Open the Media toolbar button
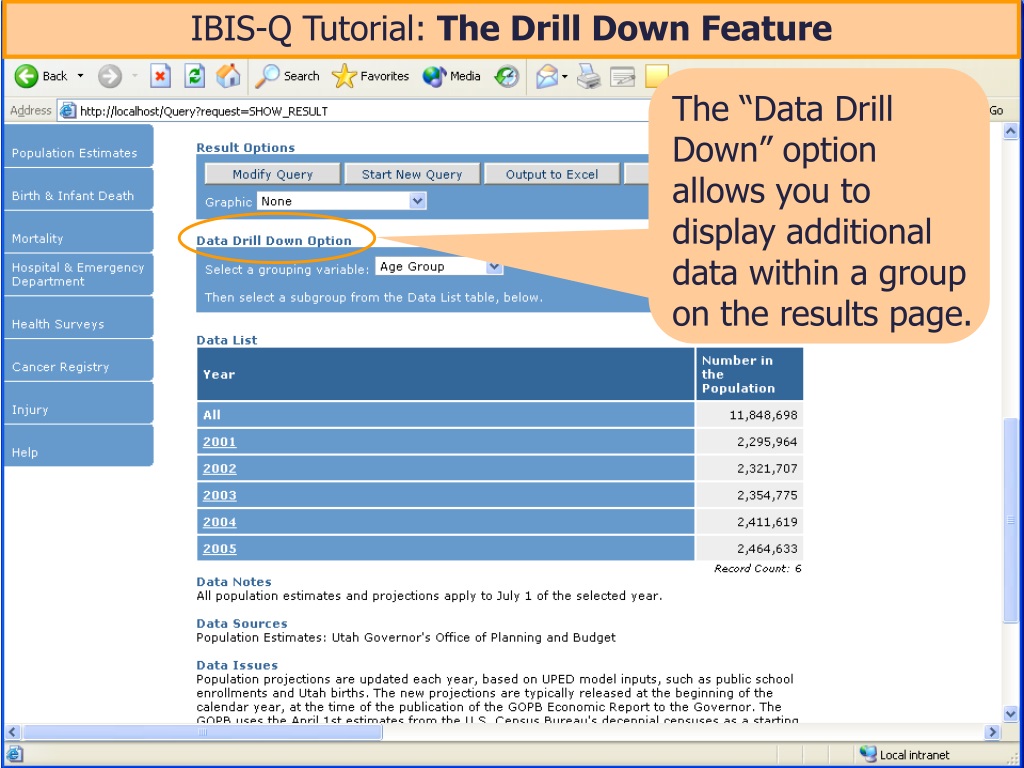Image resolution: width=1024 pixels, height=768 pixels. [x=451, y=76]
